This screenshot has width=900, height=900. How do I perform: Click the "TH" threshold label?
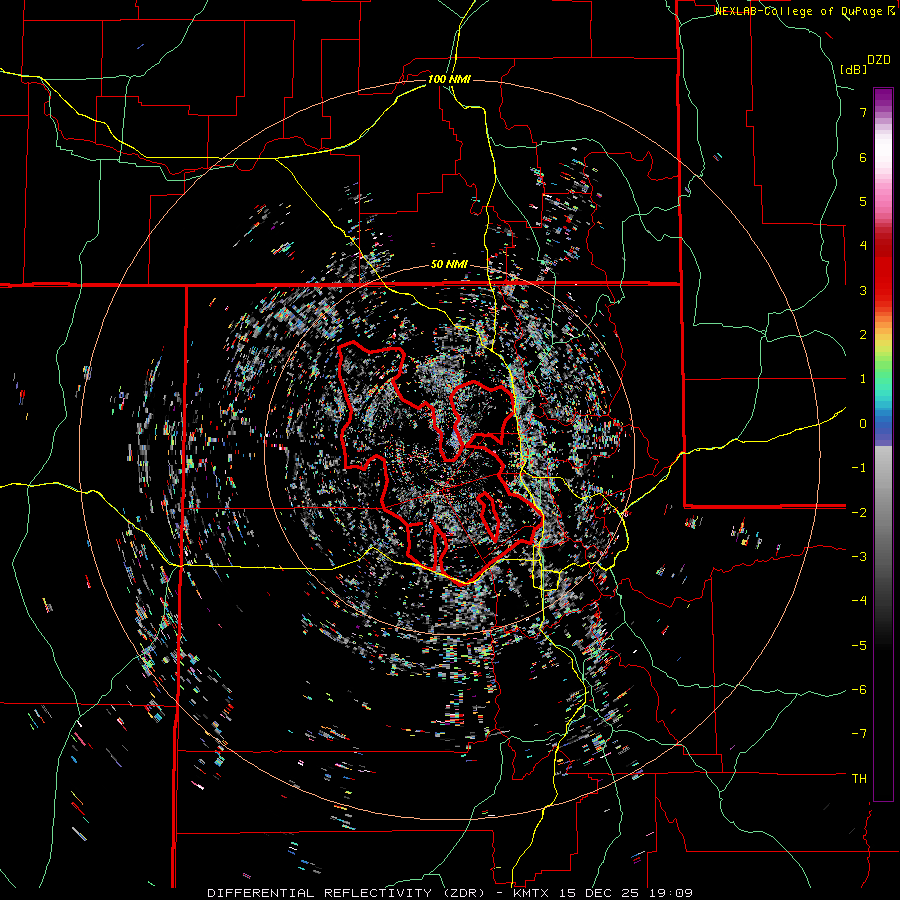[x=859, y=779]
